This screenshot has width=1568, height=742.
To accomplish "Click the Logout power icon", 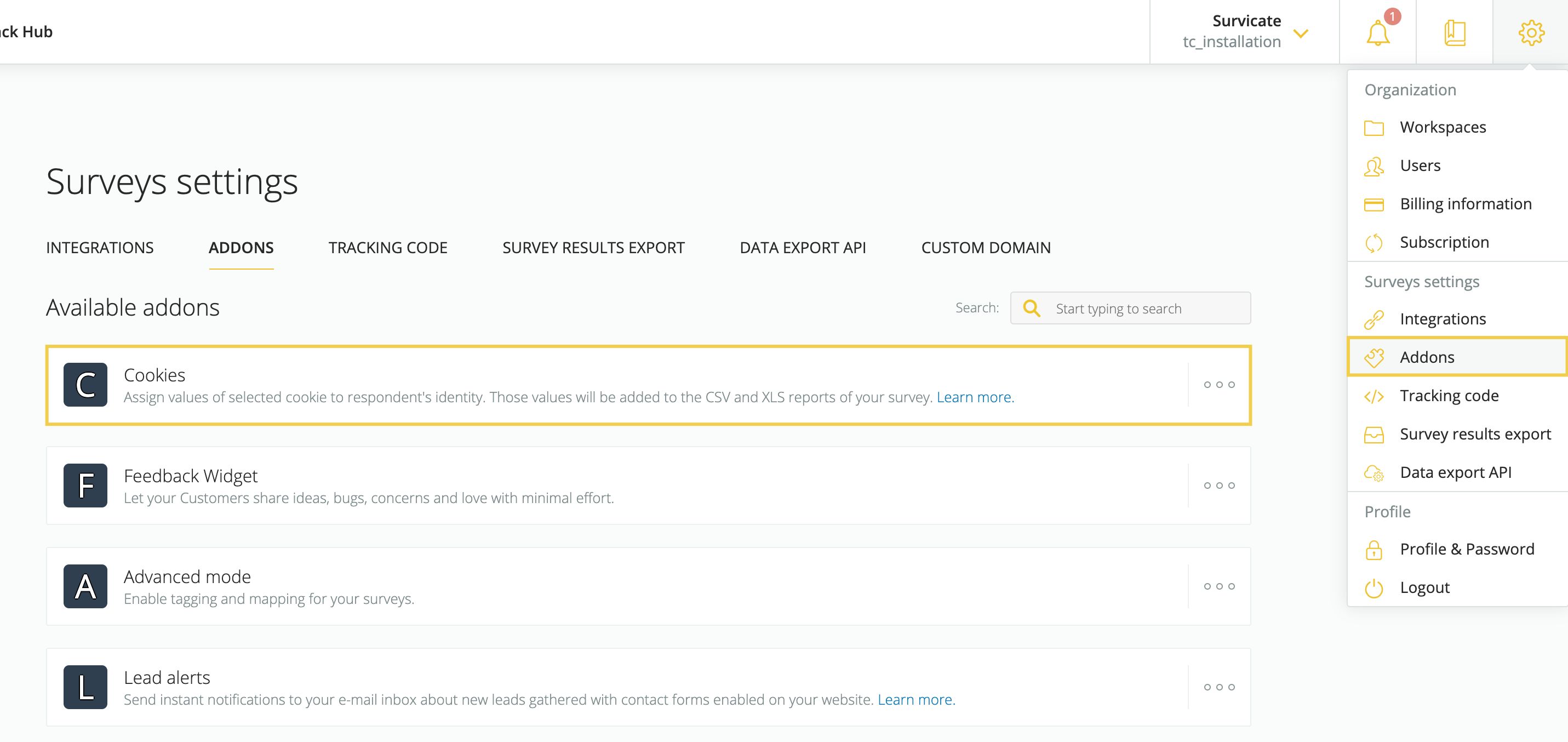I will [1374, 588].
